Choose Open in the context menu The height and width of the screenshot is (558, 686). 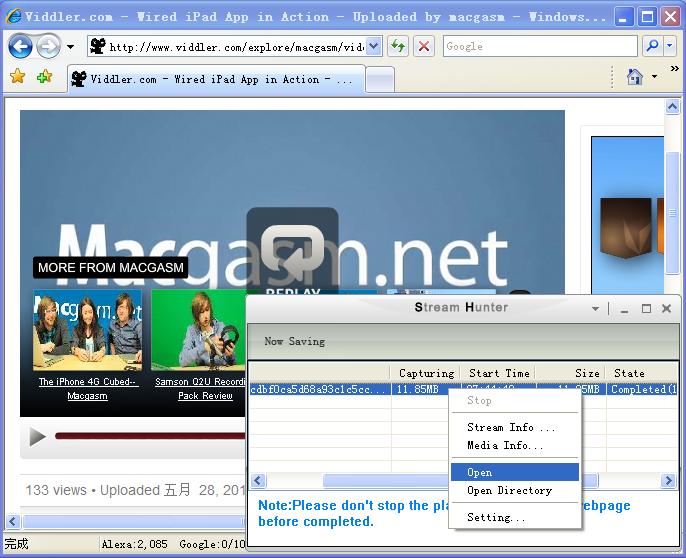pos(515,472)
